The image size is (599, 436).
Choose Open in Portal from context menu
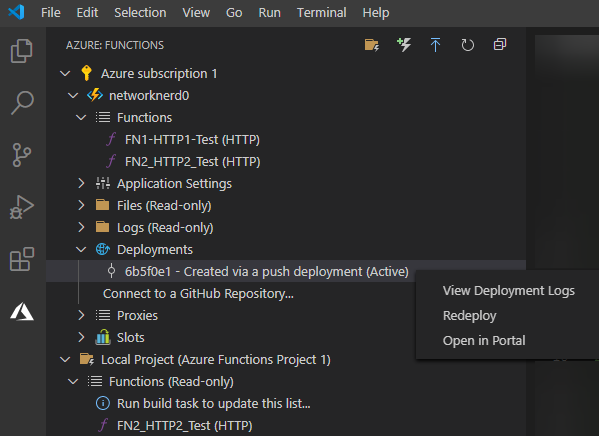484,340
